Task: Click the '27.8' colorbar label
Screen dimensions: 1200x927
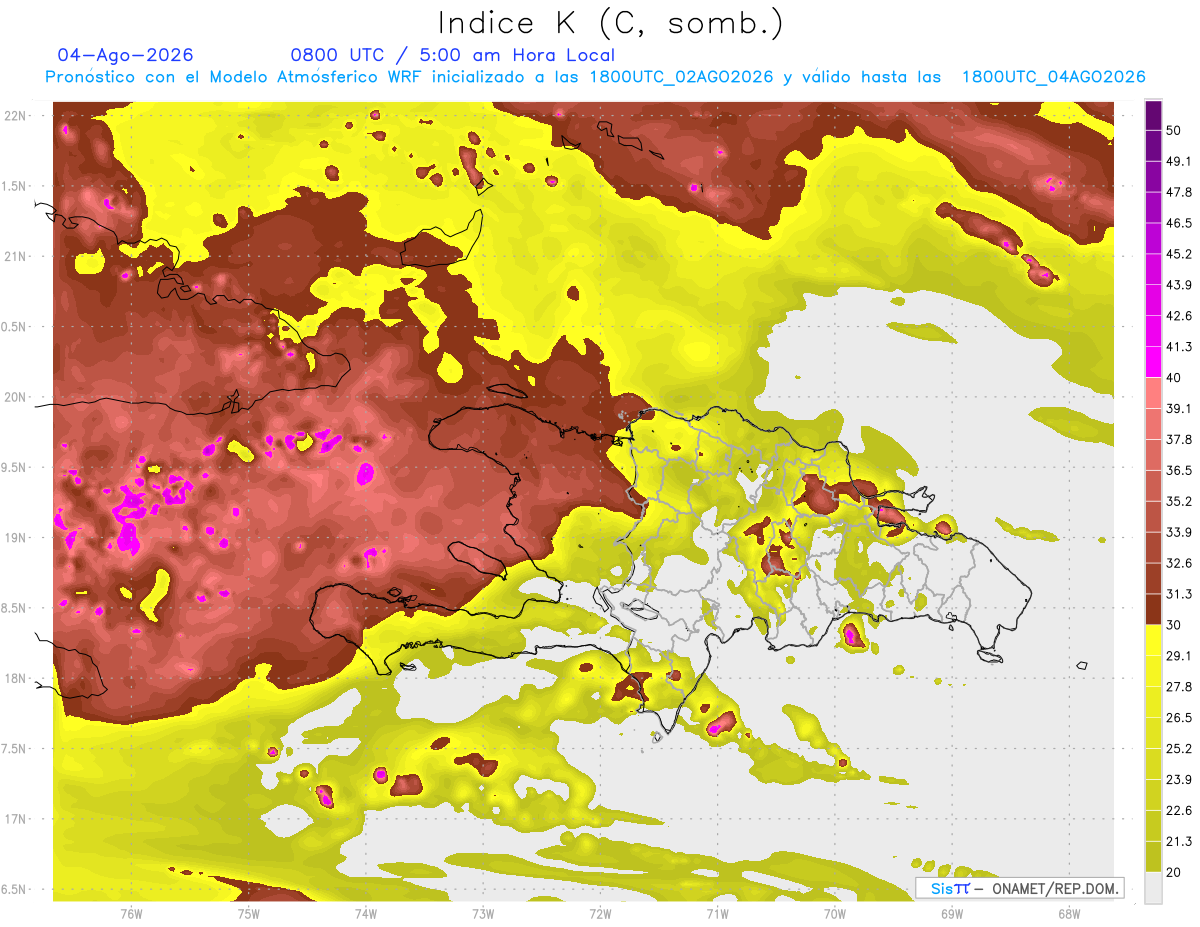Action: tap(1179, 687)
